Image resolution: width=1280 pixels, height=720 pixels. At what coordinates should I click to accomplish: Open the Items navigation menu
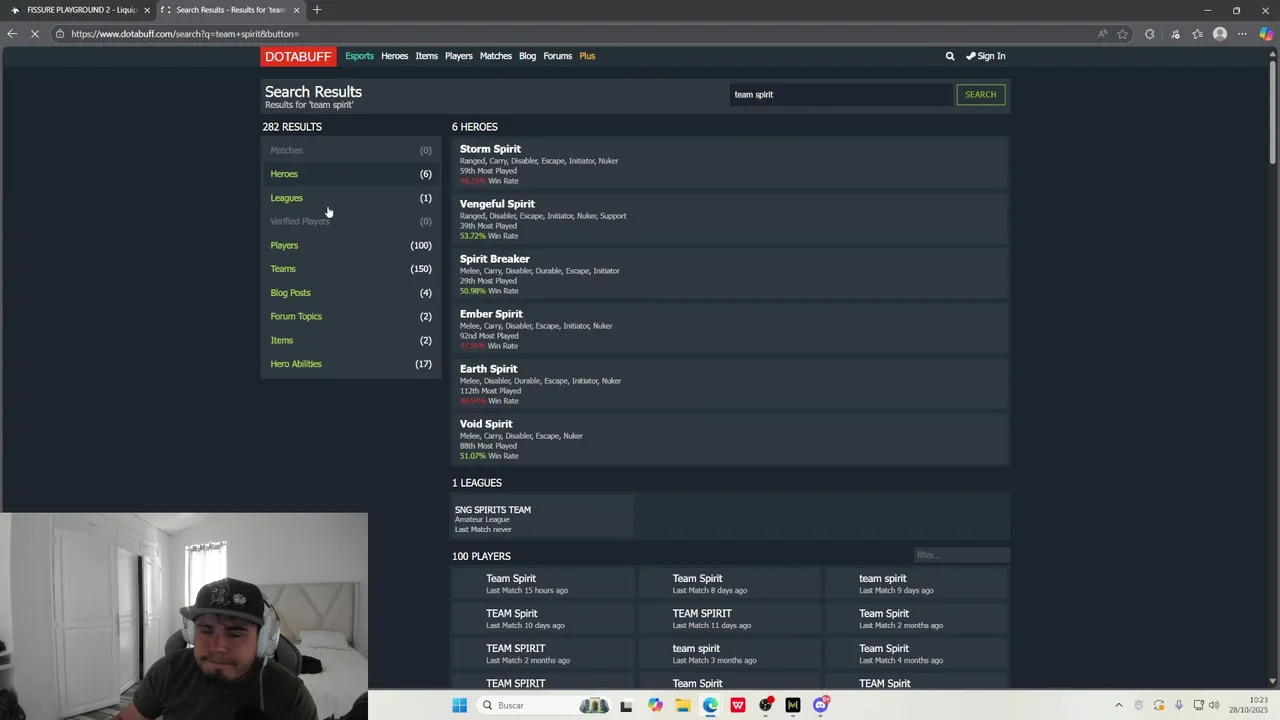pyautogui.click(x=426, y=56)
